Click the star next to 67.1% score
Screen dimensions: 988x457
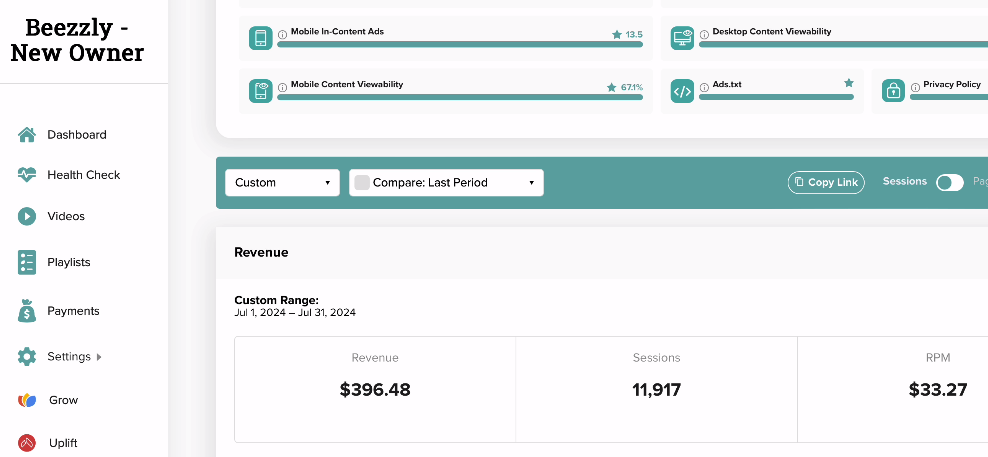point(611,88)
